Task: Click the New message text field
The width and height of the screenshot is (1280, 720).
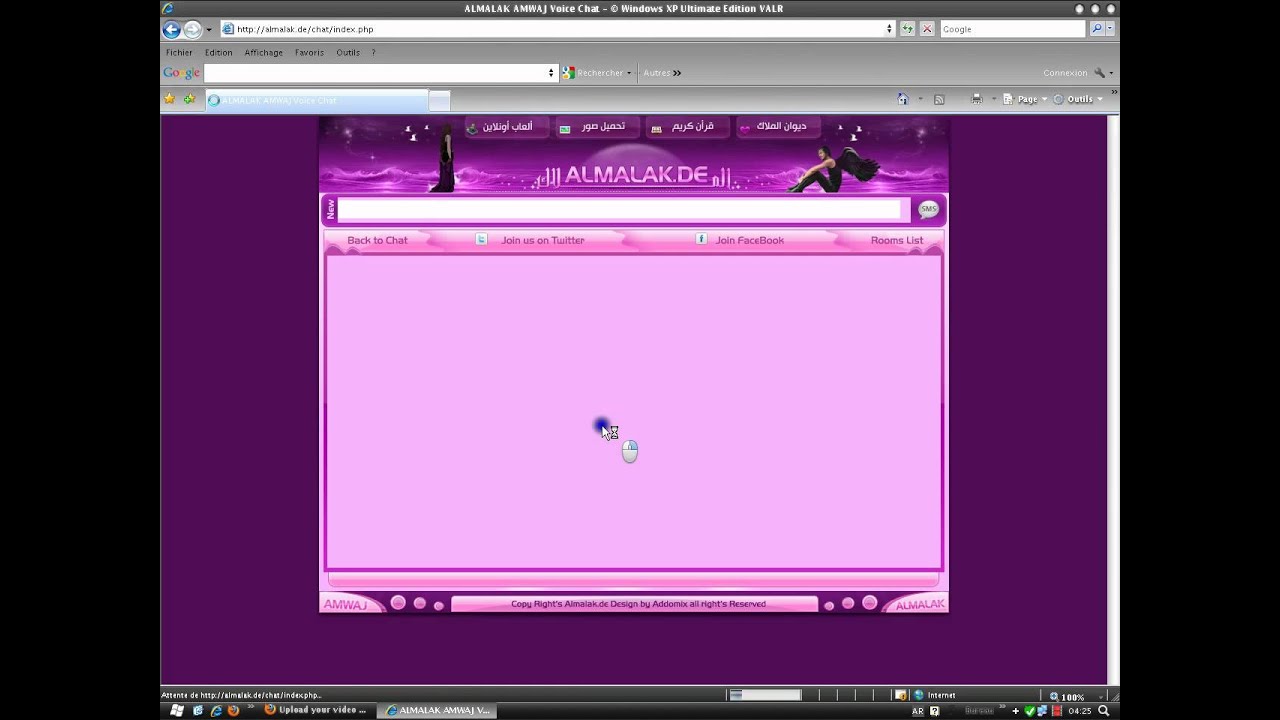Action: tap(619, 209)
